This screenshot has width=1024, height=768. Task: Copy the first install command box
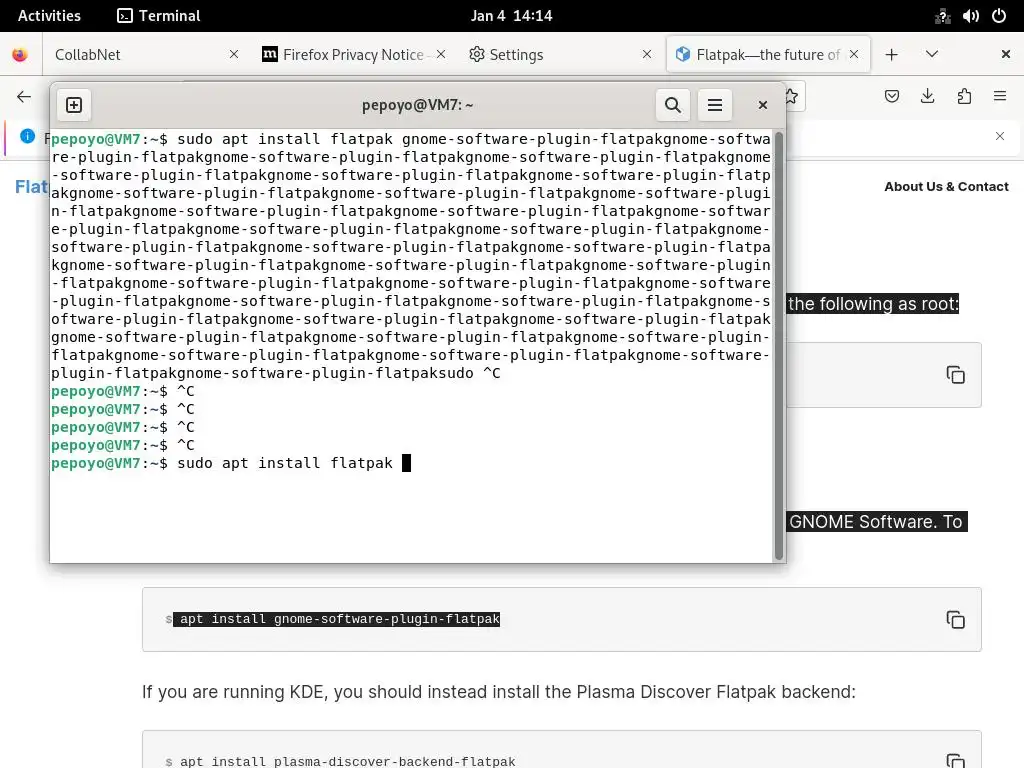point(955,375)
